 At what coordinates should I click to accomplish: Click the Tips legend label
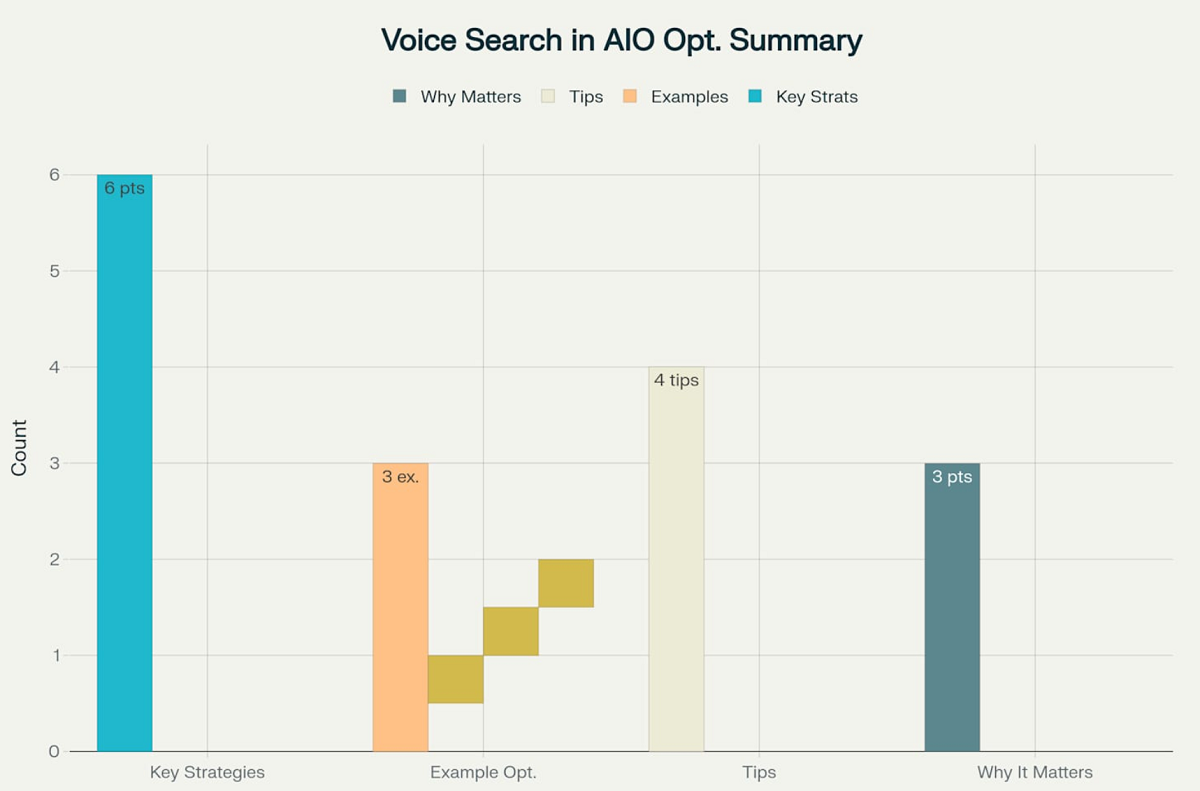[586, 97]
